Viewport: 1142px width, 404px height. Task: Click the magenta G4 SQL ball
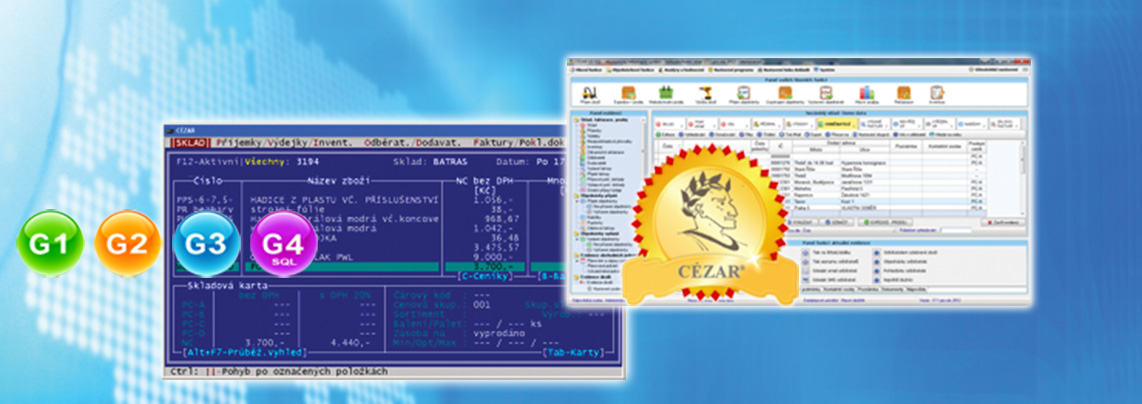283,244
